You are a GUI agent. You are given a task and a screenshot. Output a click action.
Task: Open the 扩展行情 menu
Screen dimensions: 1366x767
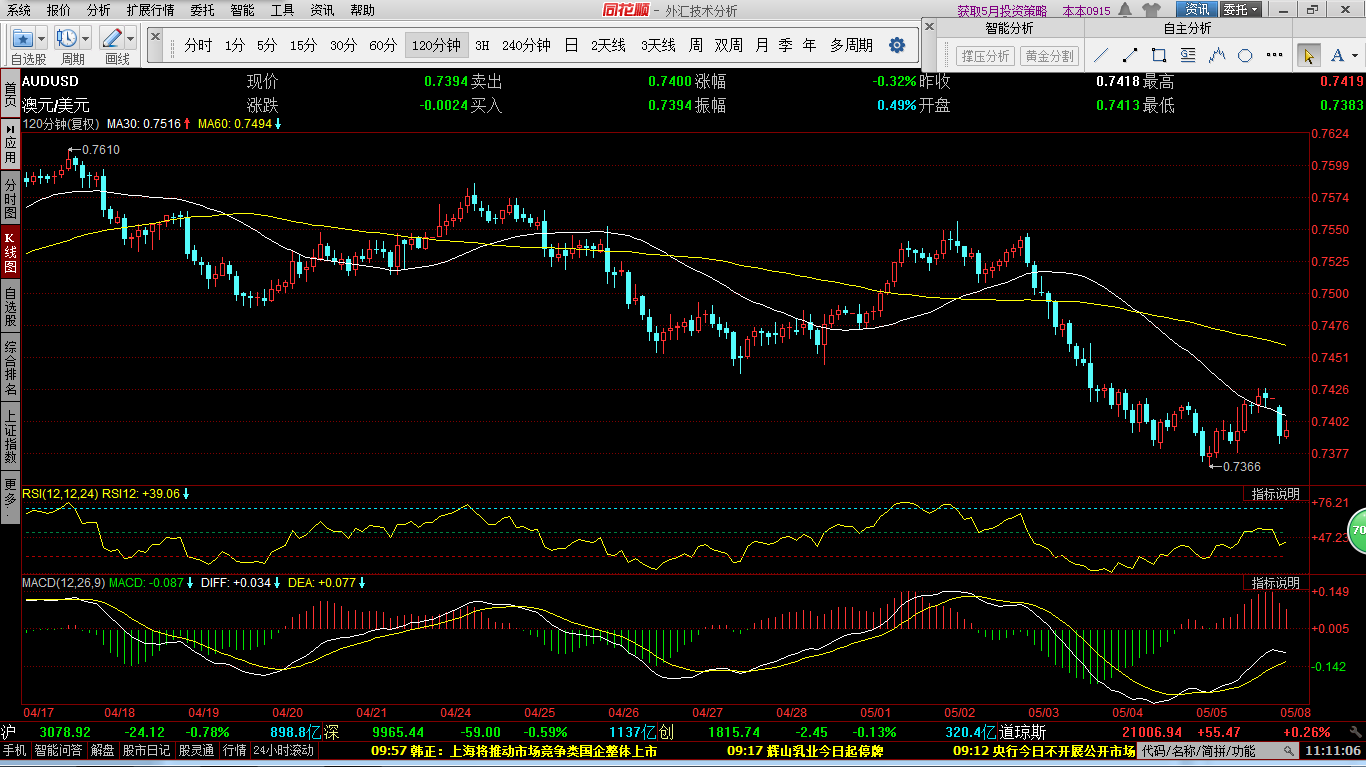pyautogui.click(x=150, y=10)
